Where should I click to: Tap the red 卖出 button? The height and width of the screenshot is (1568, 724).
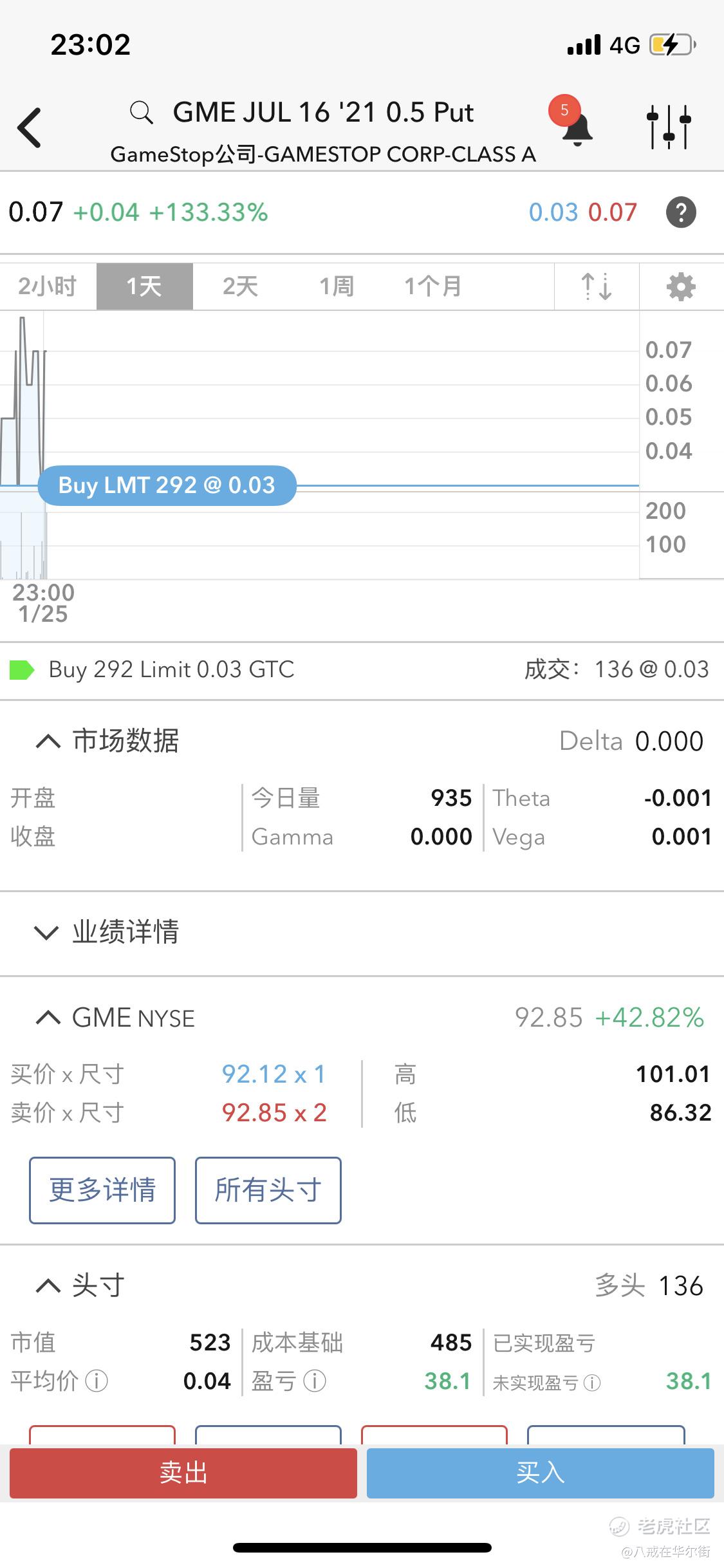click(x=183, y=1473)
